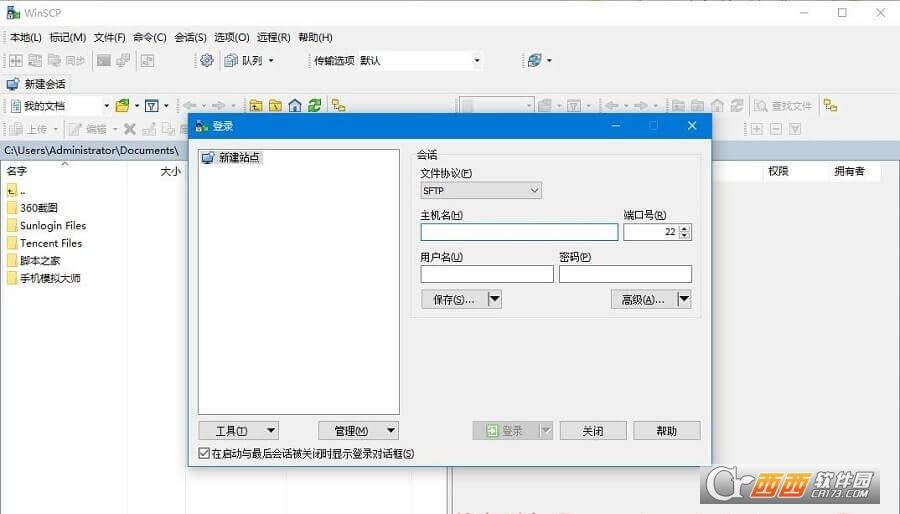Expand the queue dropdown arrow
900x514 pixels.
pyautogui.click(x=271, y=60)
